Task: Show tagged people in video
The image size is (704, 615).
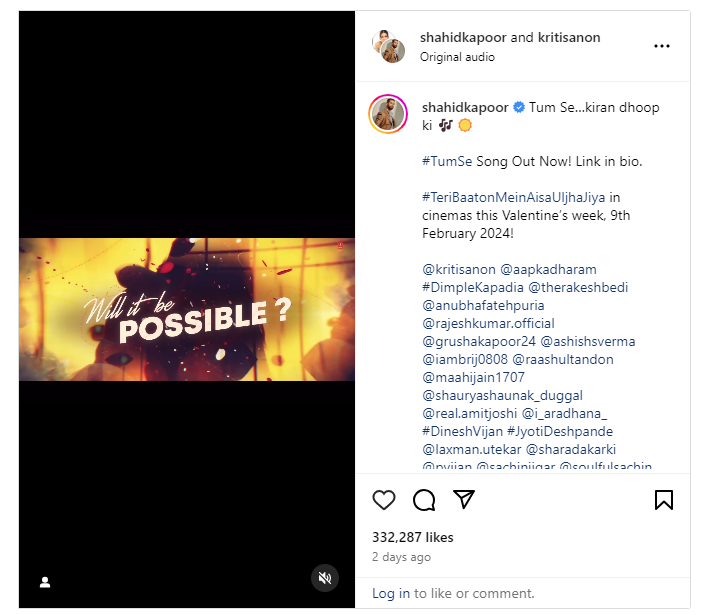Action: coord(45,581)
